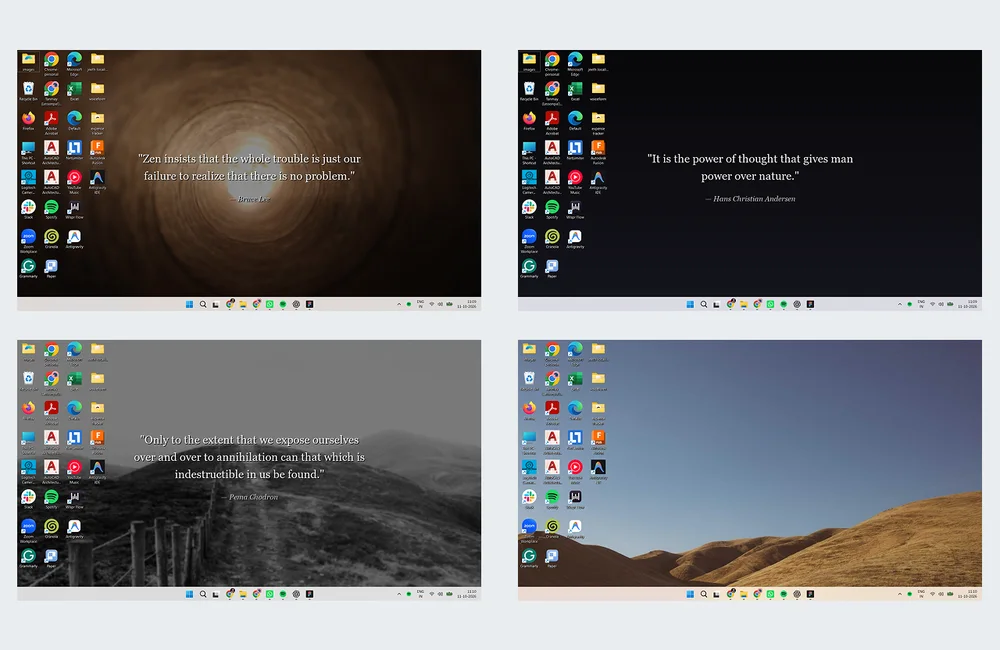1000x650 pixels.
Task: Launch Excel on the Bruce Lee quote desktop
Action: 74,89
